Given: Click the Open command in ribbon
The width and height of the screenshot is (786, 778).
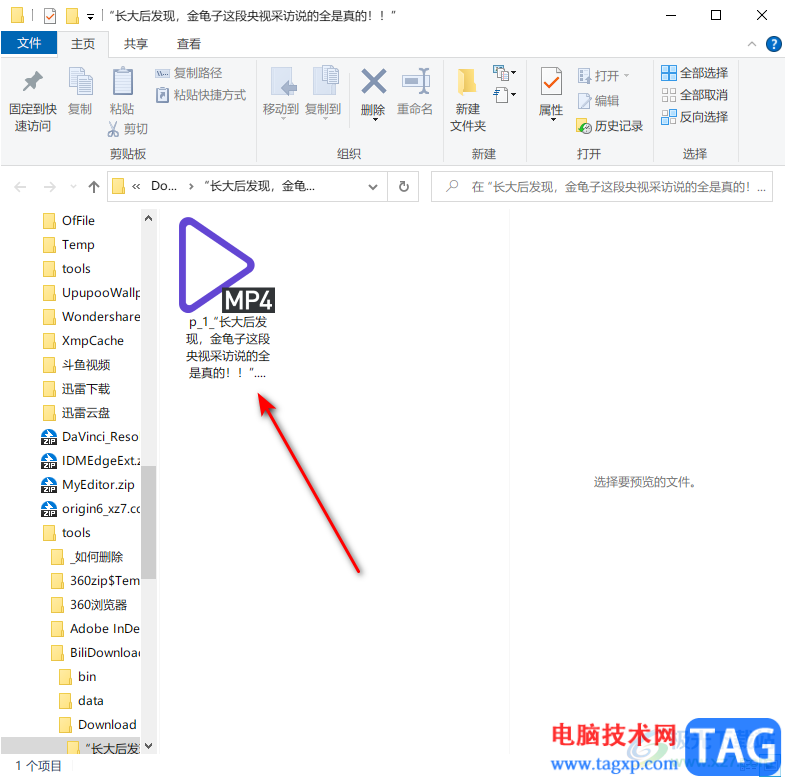Looking at the screenshot, I should (x=604, y=76).
